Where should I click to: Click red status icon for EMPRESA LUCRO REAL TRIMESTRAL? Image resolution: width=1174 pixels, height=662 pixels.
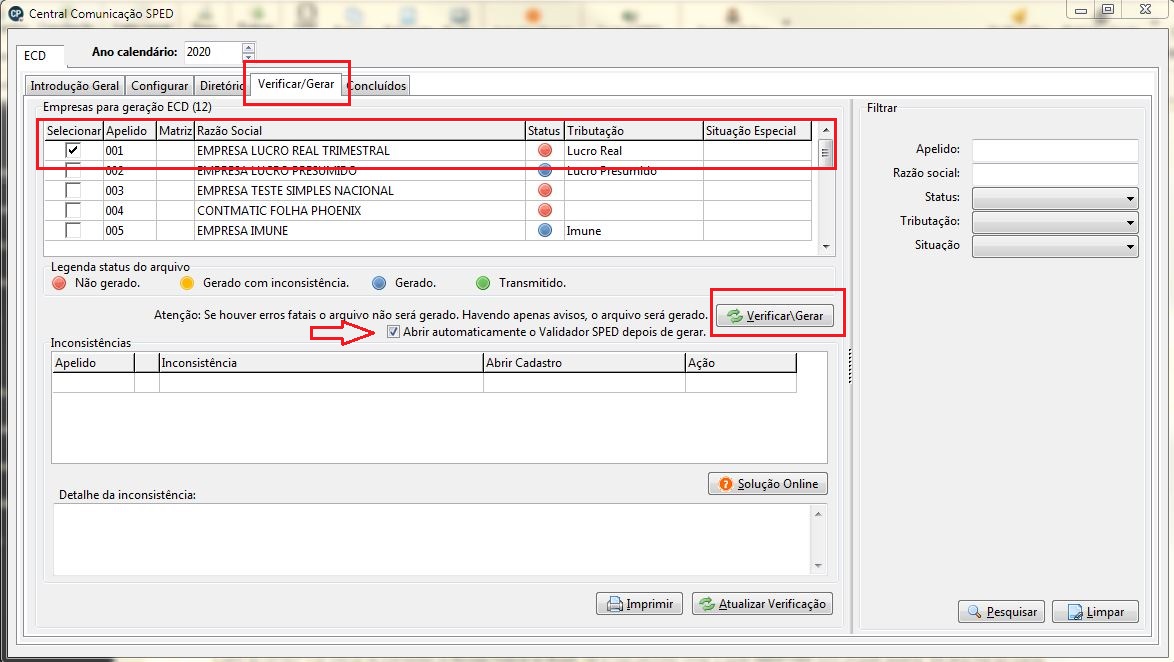click(x=545, y=151)
